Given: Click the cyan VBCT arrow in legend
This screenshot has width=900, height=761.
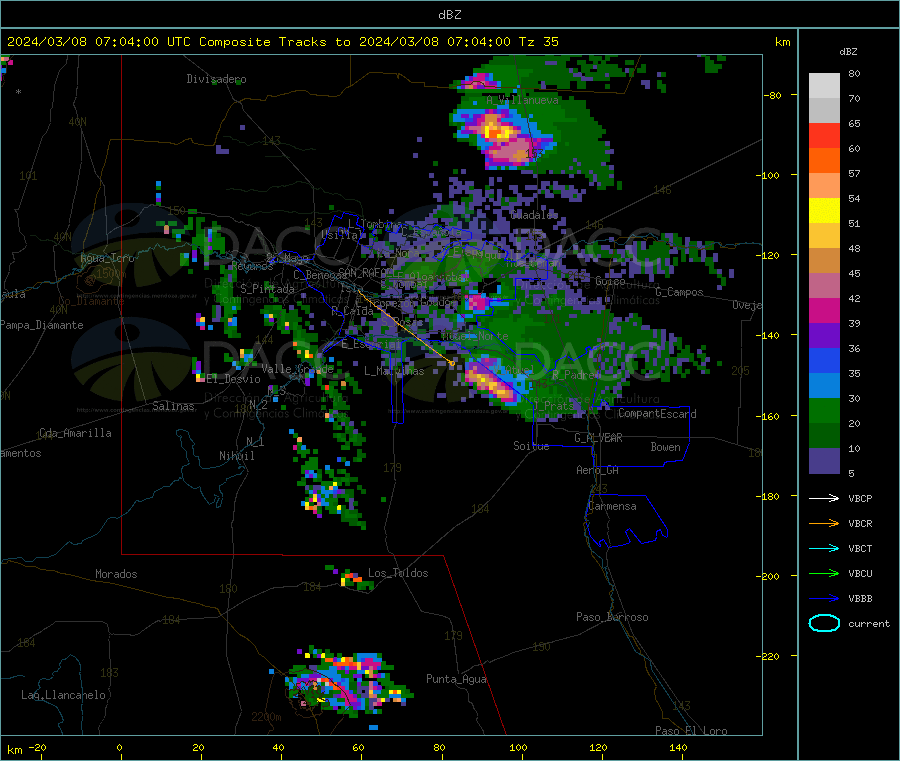Looking at the screenshot, I should point(824,548).
